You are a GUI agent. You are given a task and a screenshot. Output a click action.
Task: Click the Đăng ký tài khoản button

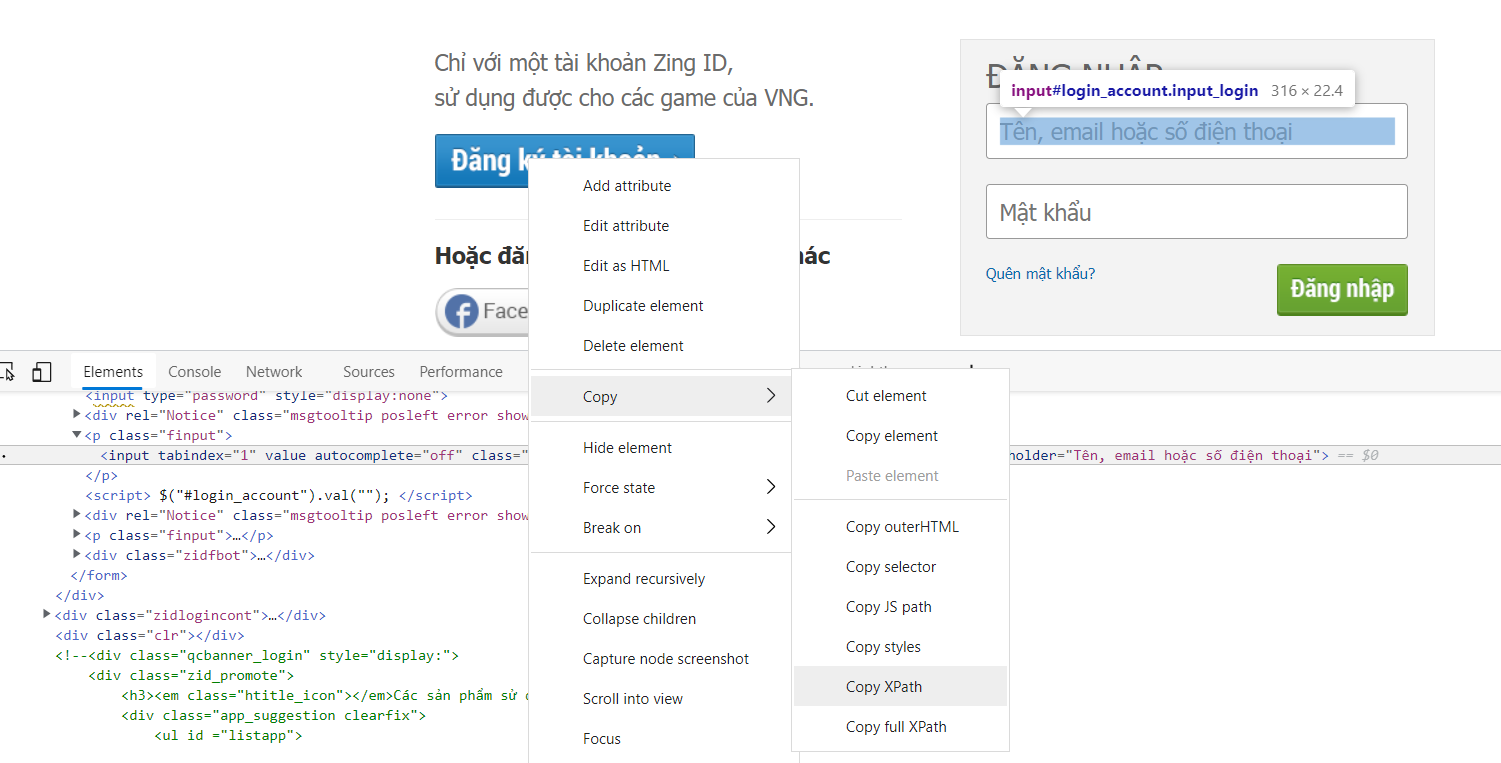[x=564, y=161]
